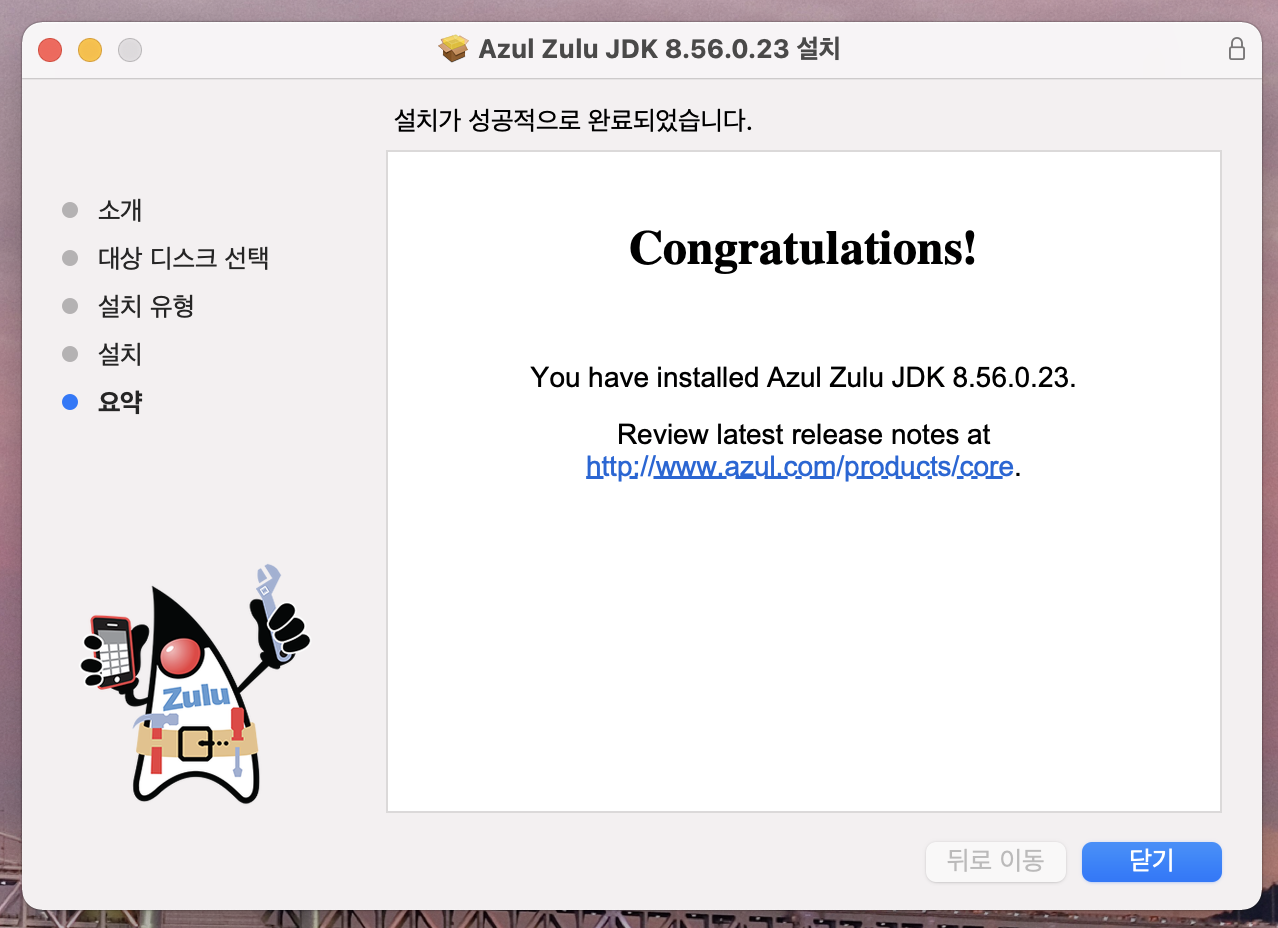Screen dimensions: 1278x928
Task: Click the gray bullet next to 설치 유형
Action: tap(70, 306)
